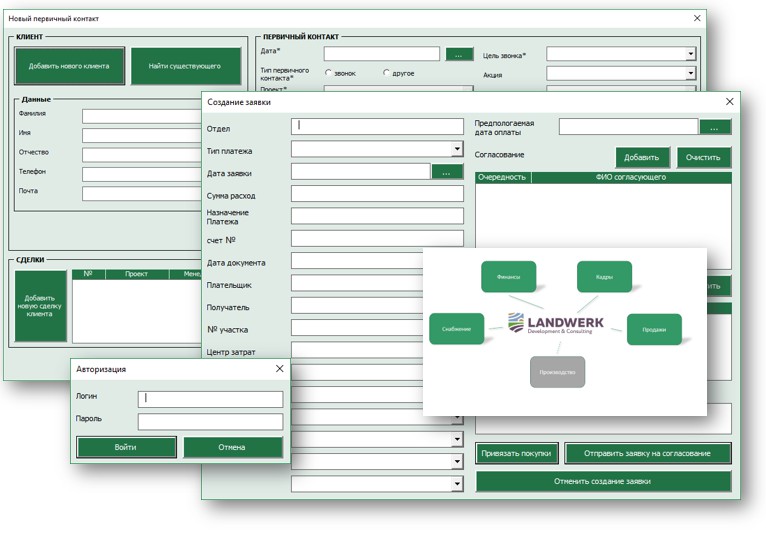This screenshot has height=538, width=766.
Task: Click the 'Предпологаемая дата оплаты' input field
Action: [629, 127]
